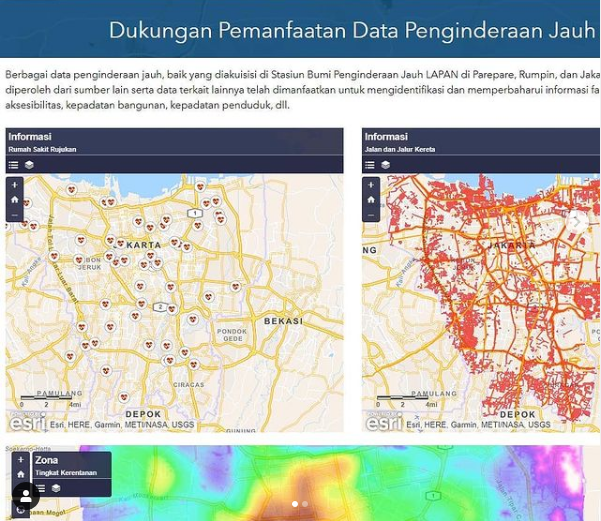Click the round user profile icon
This screenshot has height=521, width=601.
pyautogui.click(x=26, y=495)
